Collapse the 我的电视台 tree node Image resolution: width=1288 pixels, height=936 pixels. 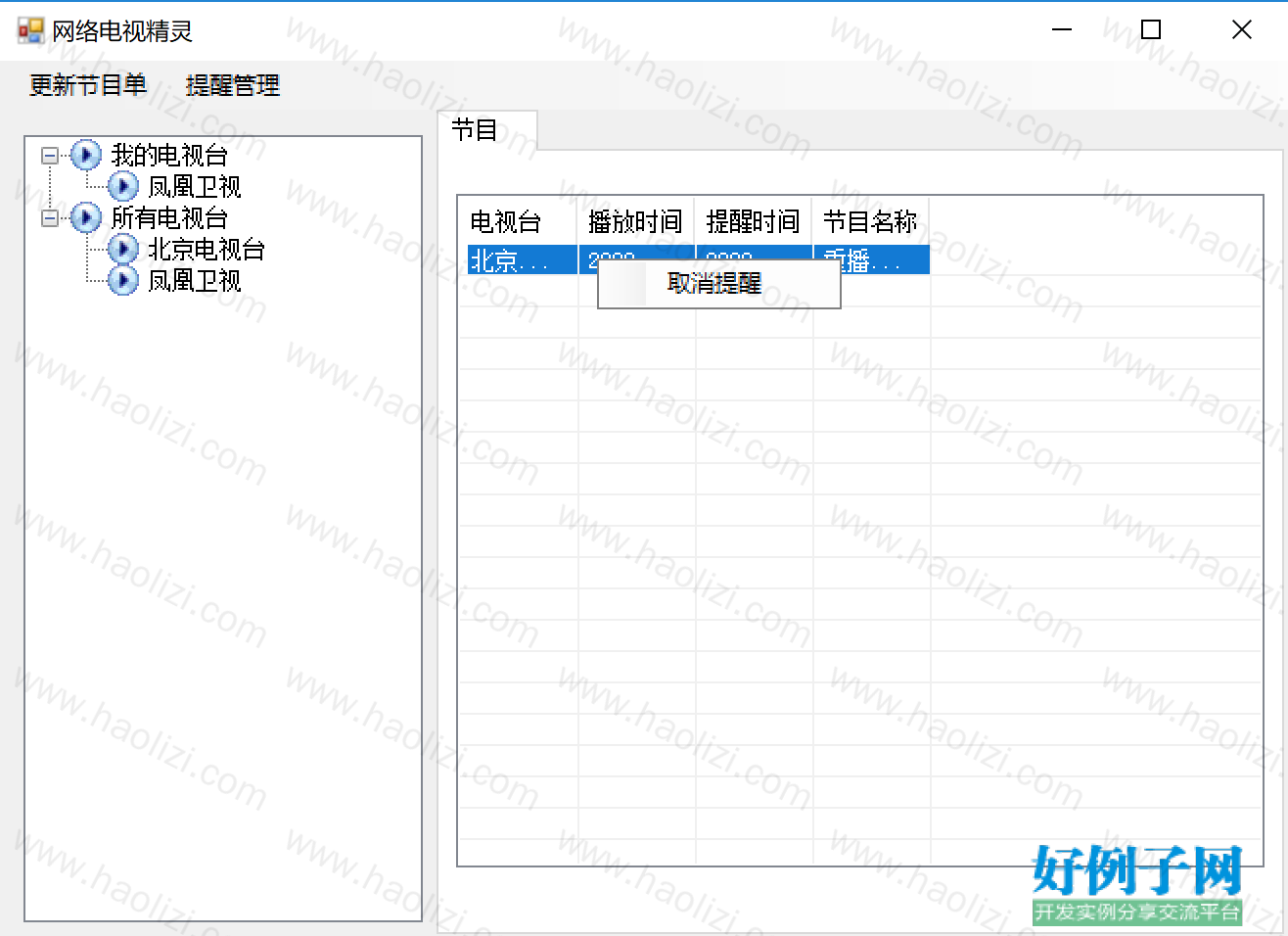pos(49,155)
